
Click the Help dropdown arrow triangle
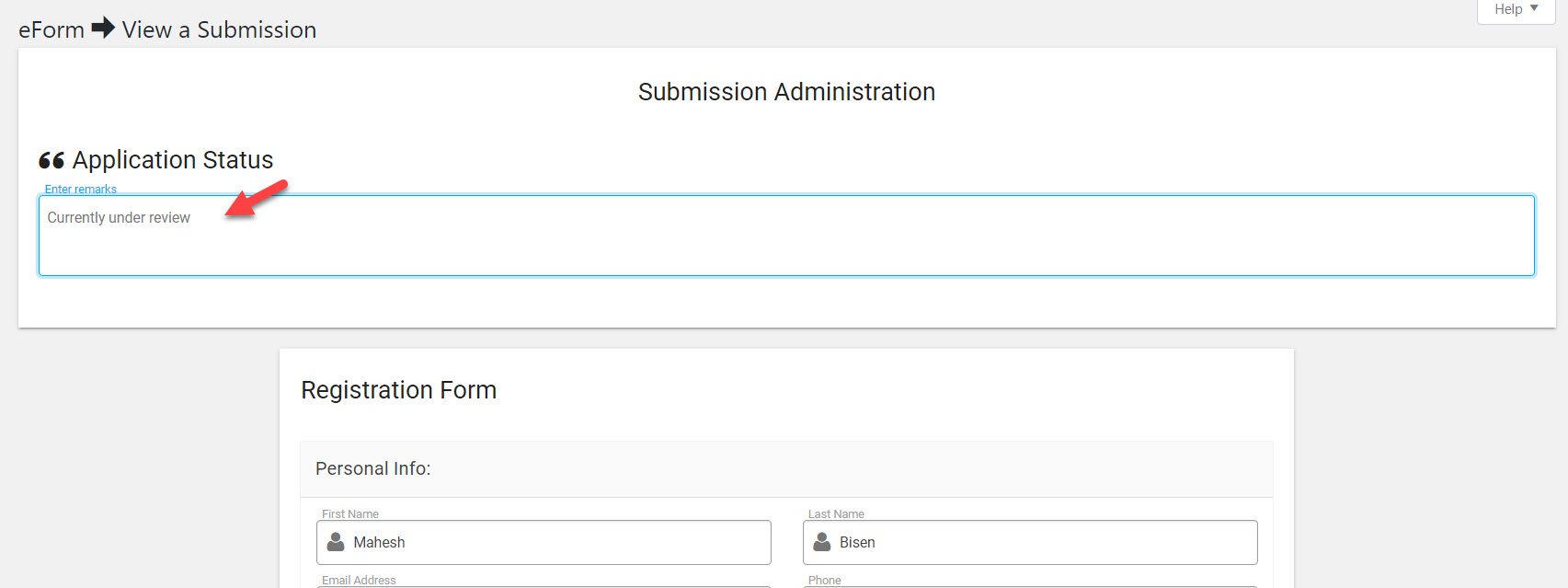(1534, 8)
